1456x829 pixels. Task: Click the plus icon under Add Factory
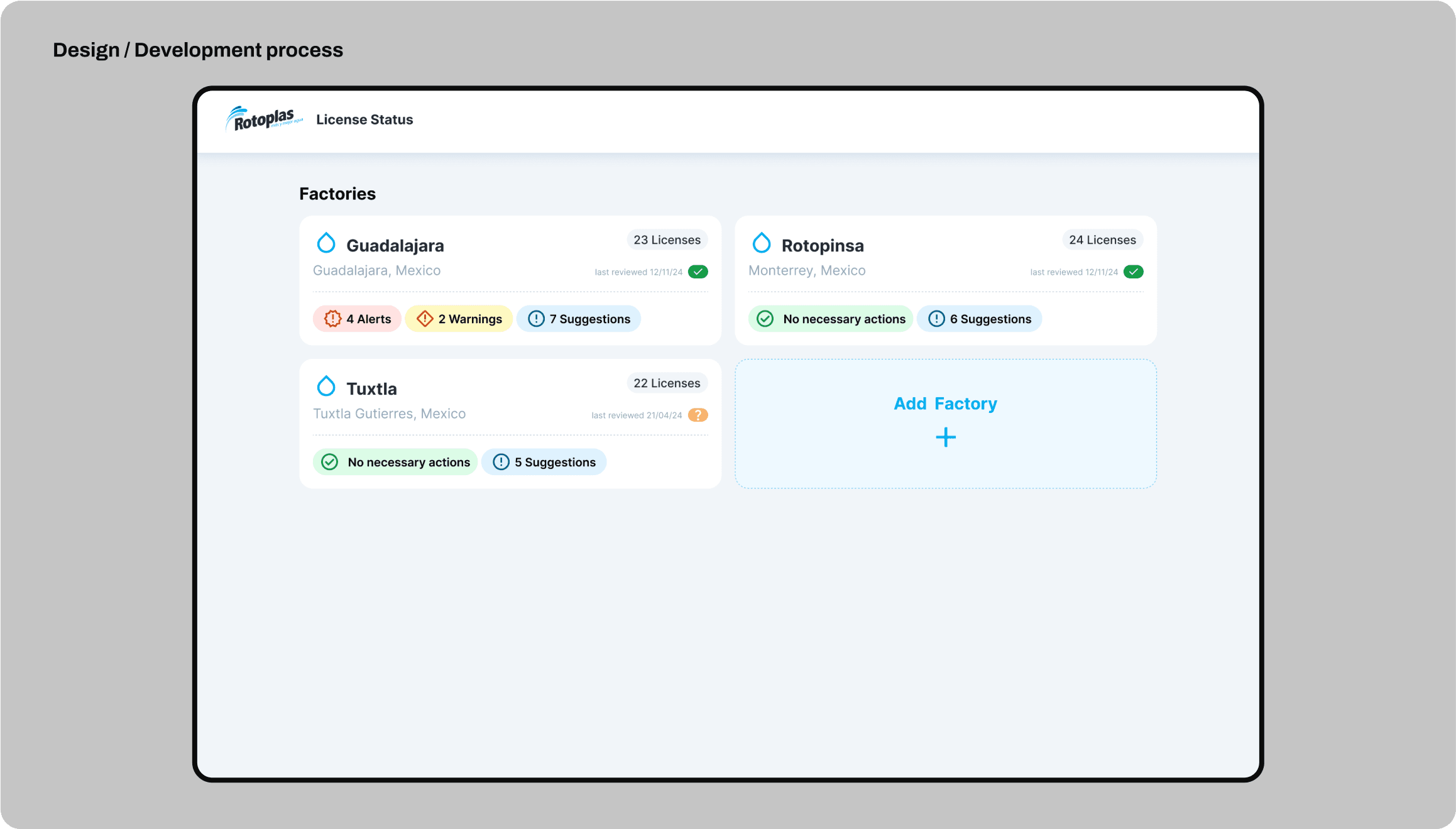pos(946,437)
